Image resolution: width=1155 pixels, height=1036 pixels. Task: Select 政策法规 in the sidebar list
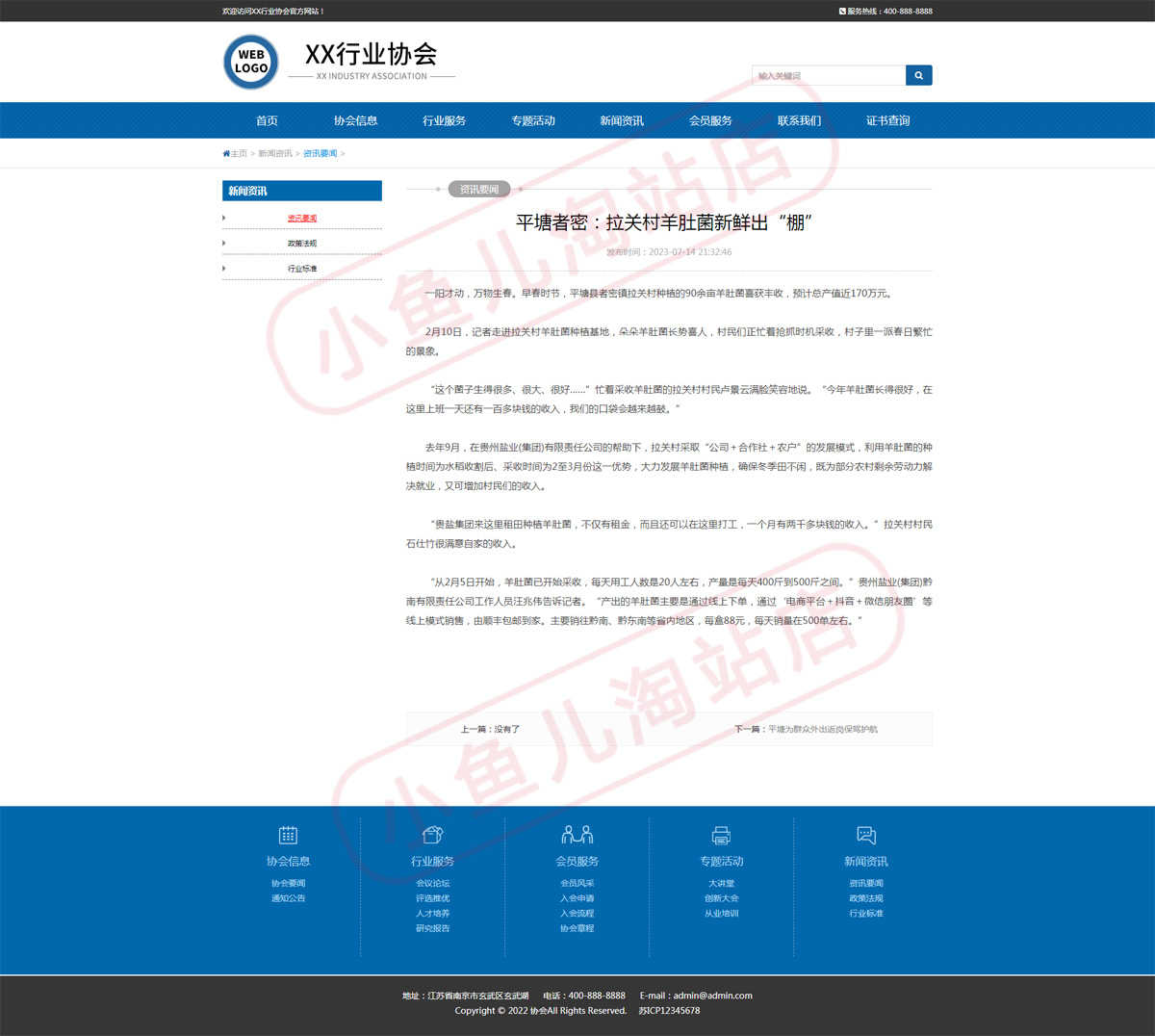302,243
